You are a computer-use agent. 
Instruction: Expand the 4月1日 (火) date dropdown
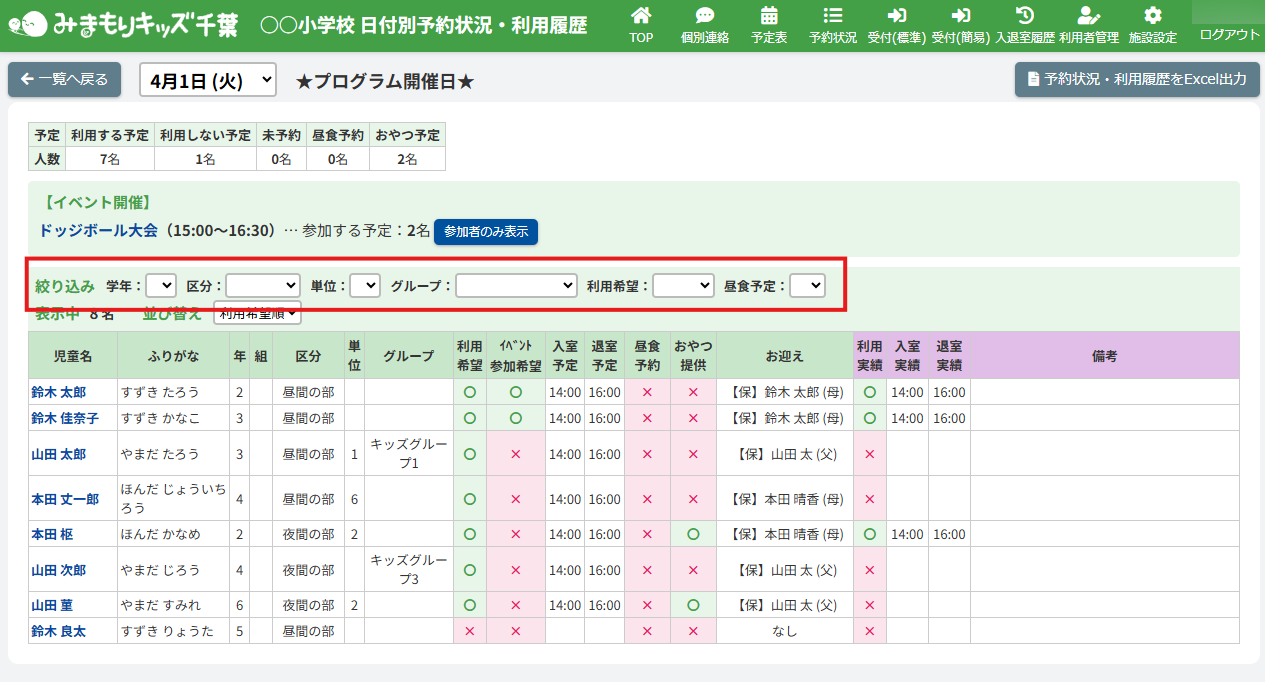208,80
